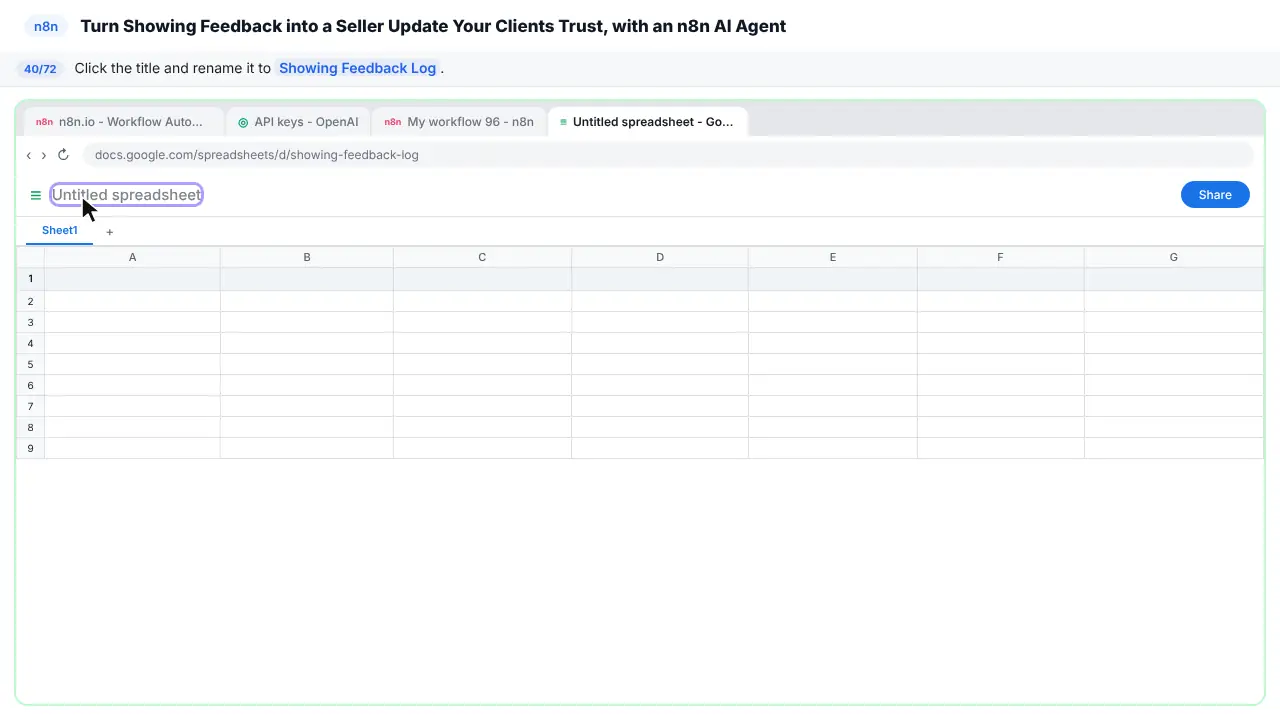1280x720 pixels.
Task: Reload the page with the refresh icon
Action: point(63,155)
